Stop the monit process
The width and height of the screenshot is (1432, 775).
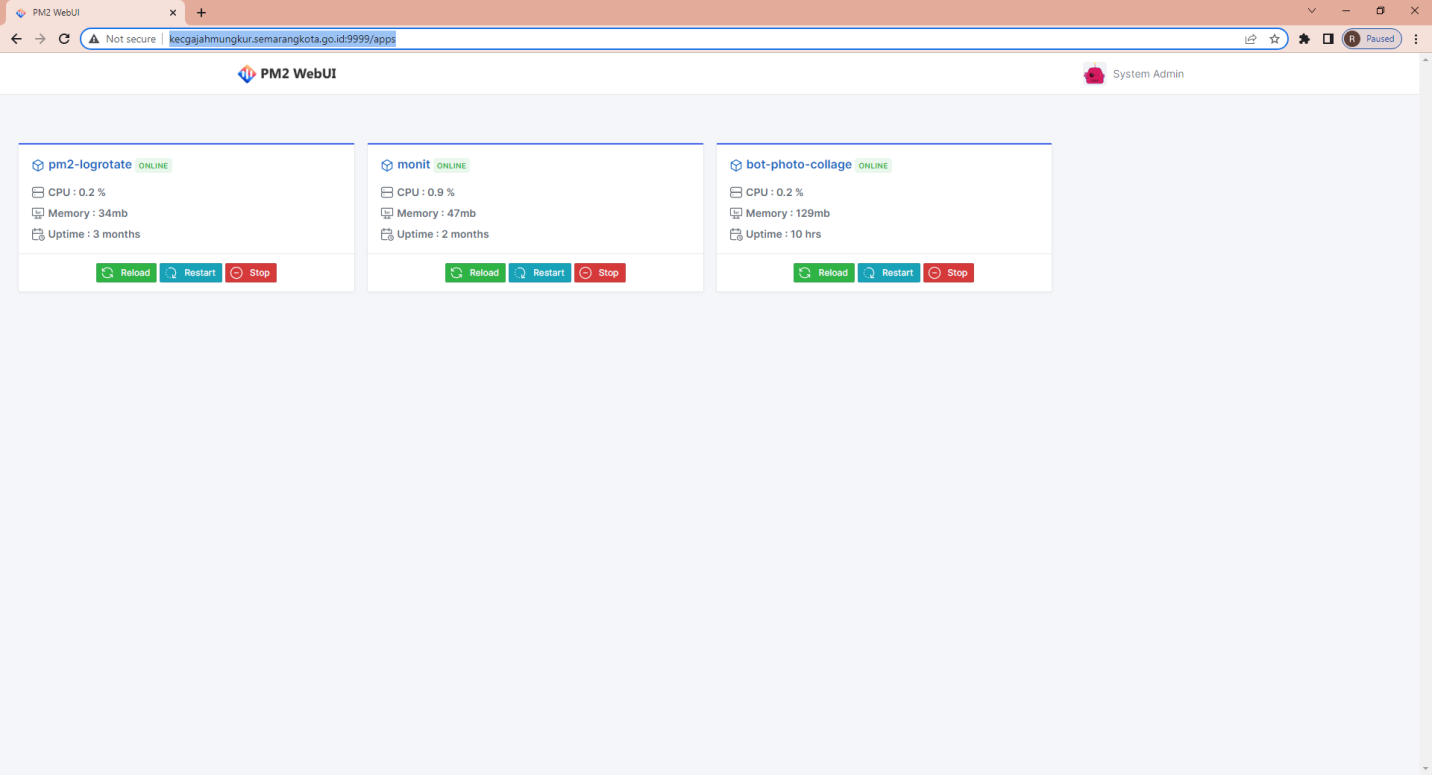pyautogui.click(x=600, y=273)
